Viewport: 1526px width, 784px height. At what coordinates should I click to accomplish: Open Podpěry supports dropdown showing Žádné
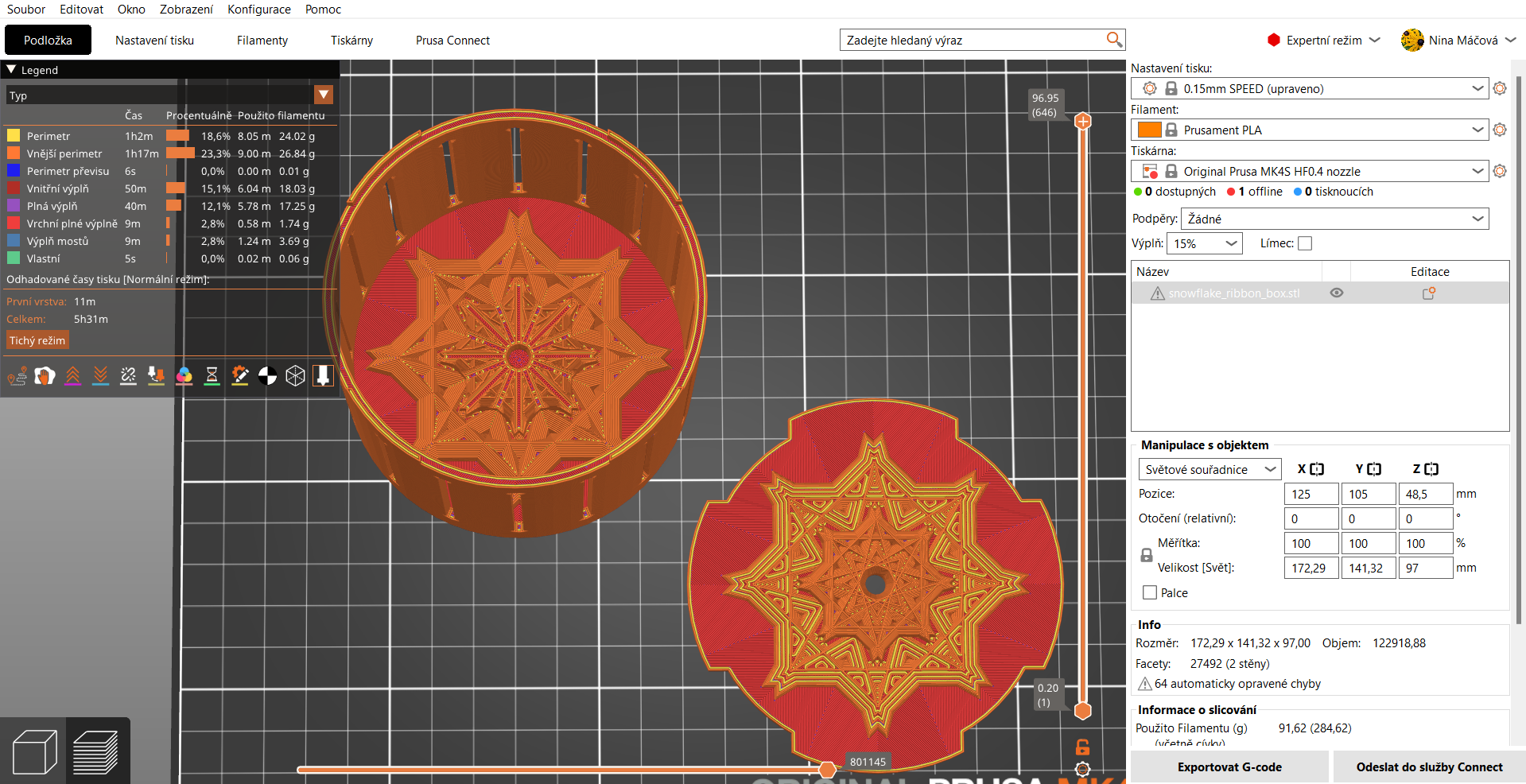[1335, 219]
